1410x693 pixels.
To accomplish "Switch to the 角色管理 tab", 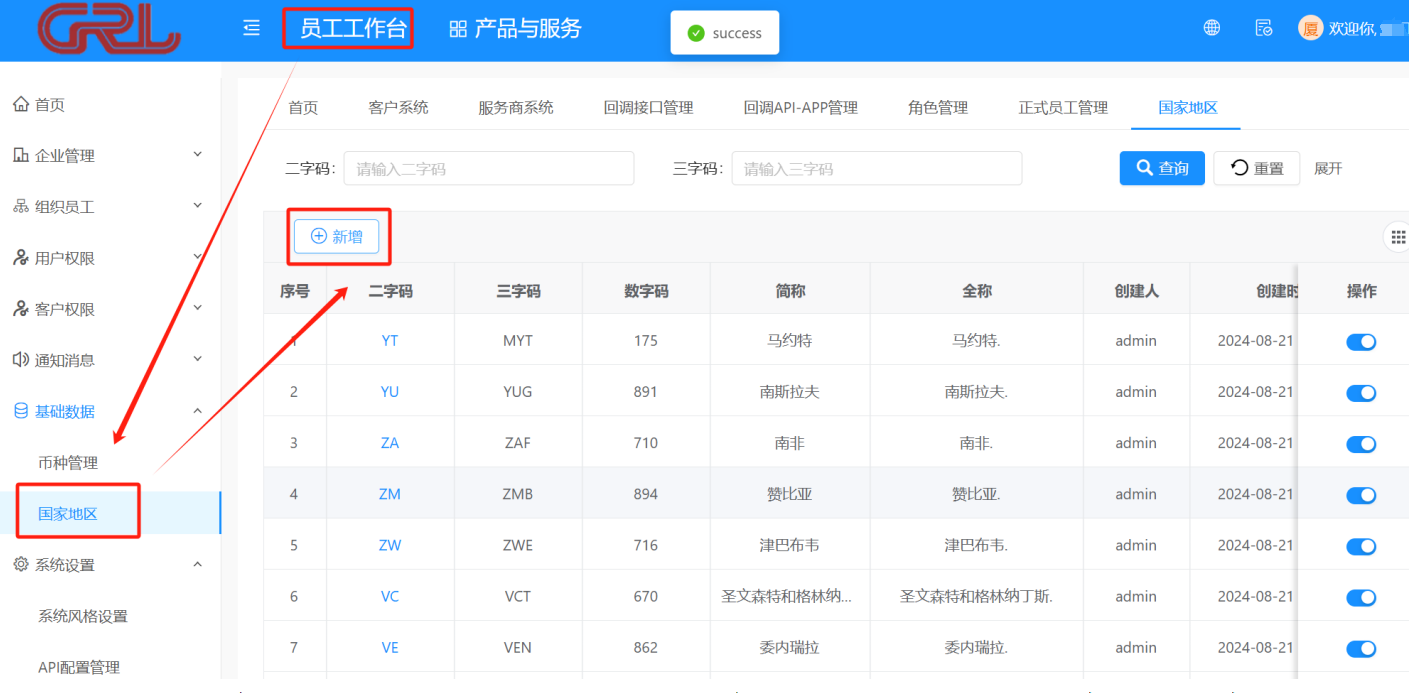I will point(937,107).
